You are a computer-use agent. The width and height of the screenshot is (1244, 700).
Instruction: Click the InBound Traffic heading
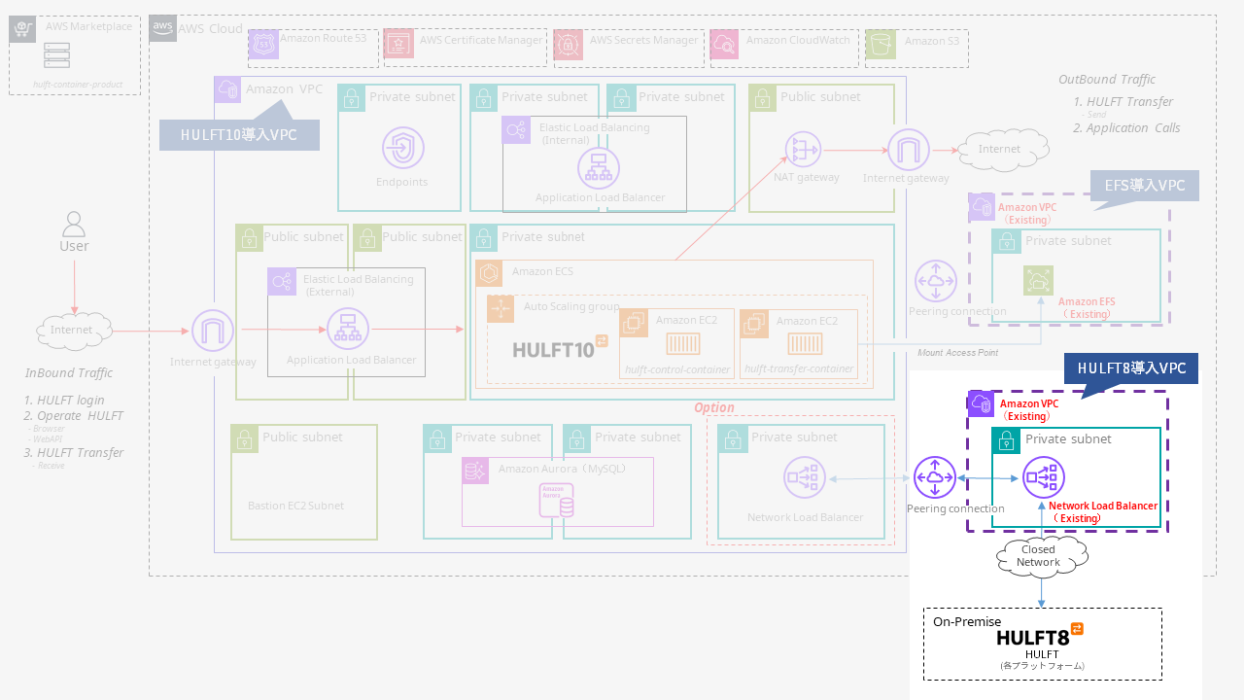[69, 373]
